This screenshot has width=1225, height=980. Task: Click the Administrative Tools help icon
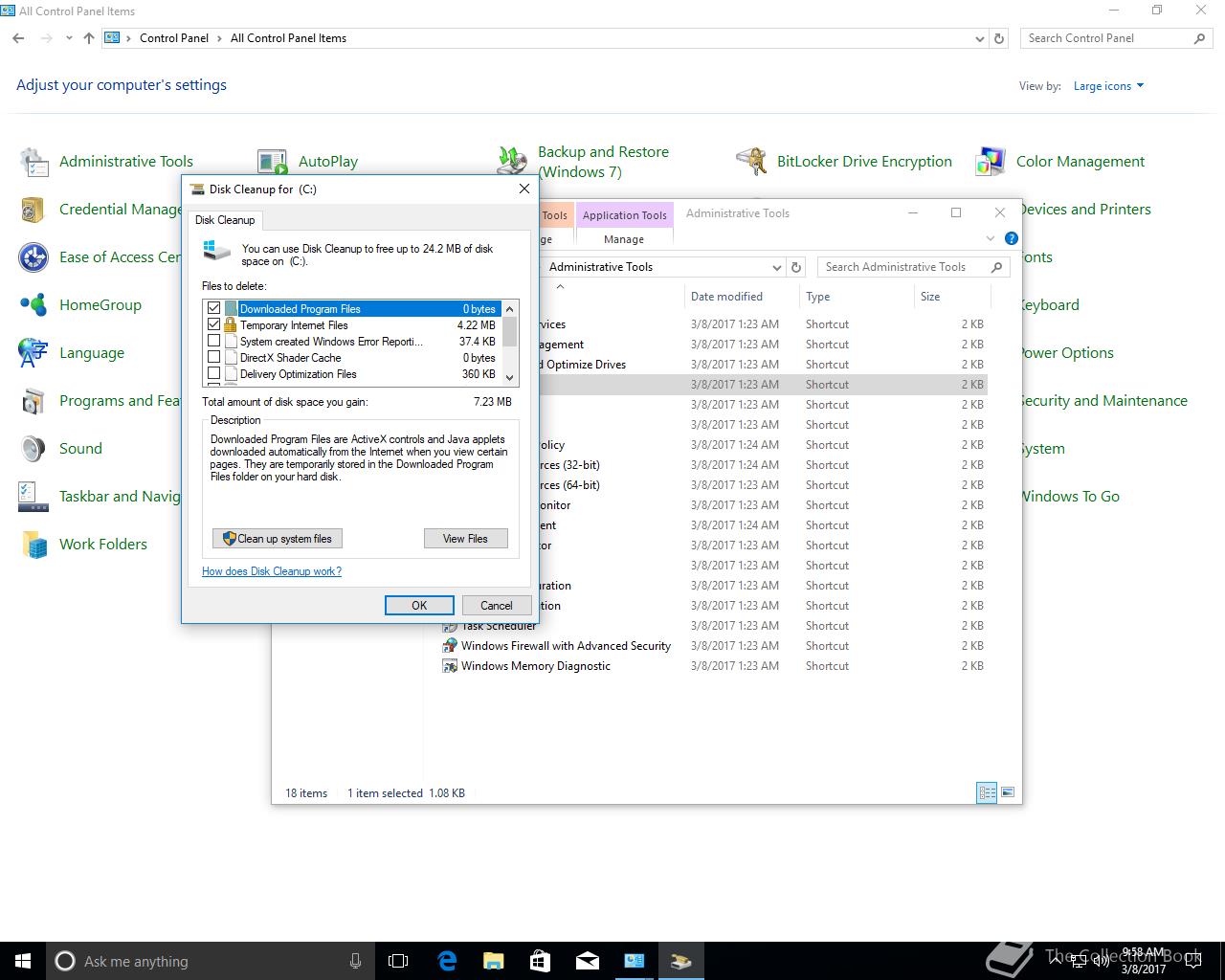1012,238
